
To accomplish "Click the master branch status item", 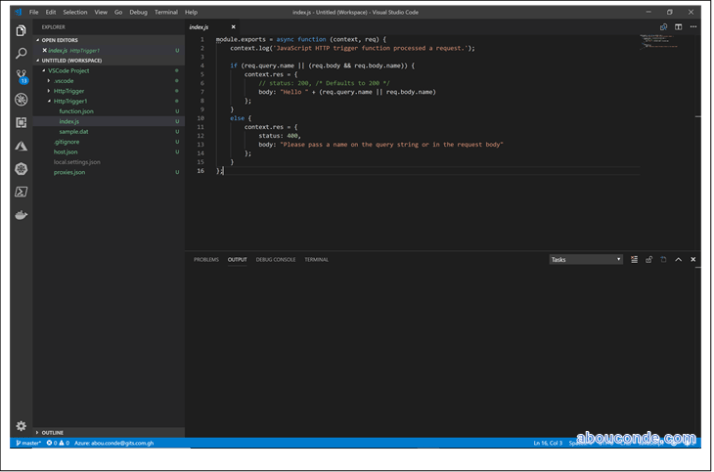I will tap(28, 442).
